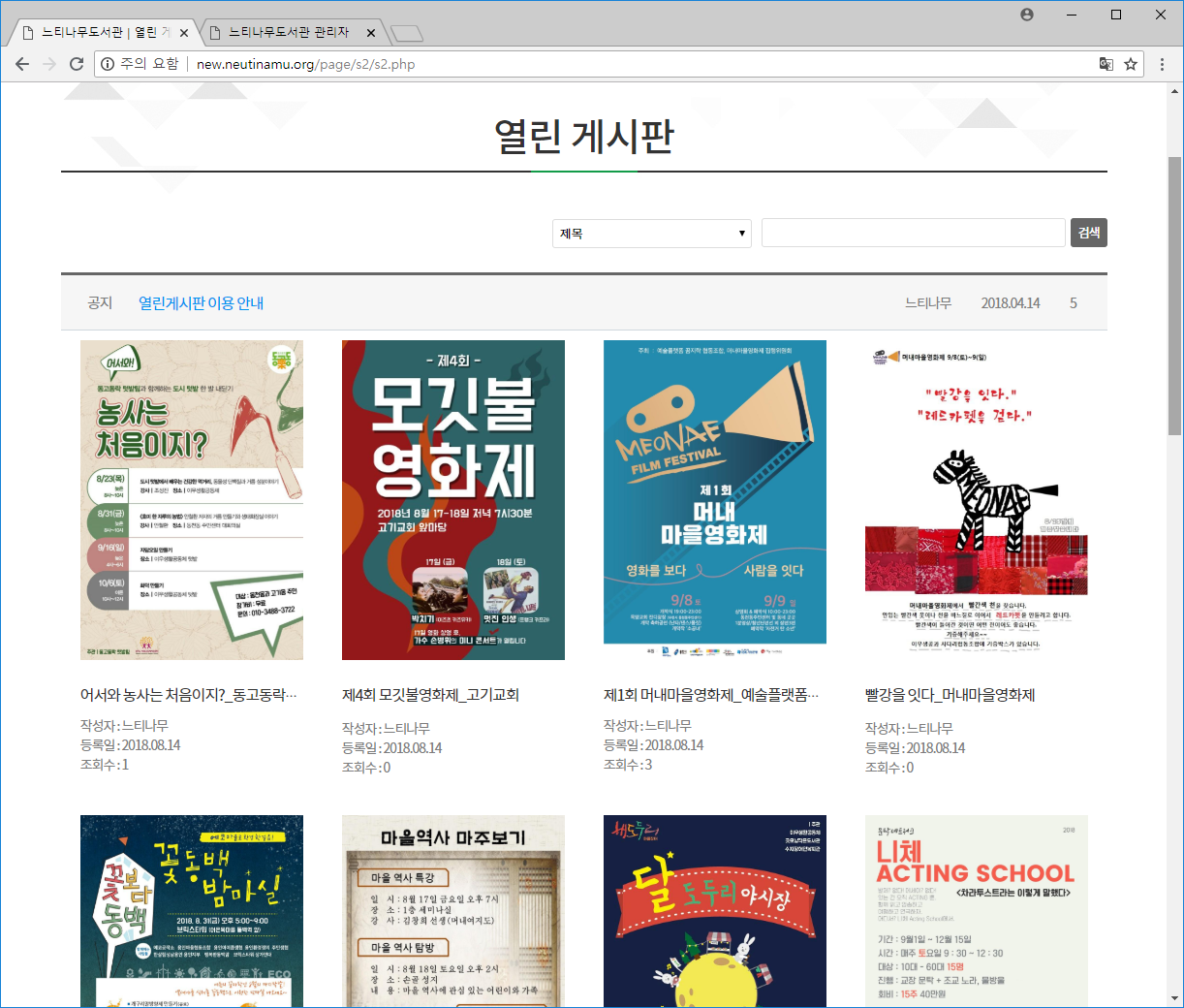Expand the 제목 search category dropdown
This screenshot has height=1008, width=1184.
652,234
